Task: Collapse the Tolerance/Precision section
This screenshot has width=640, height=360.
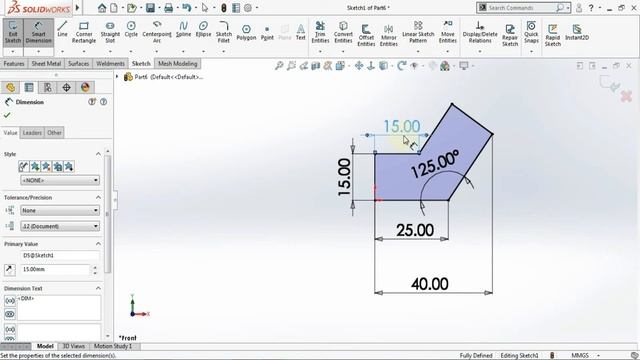Action: pyautogui.click(x=98, y=197)
